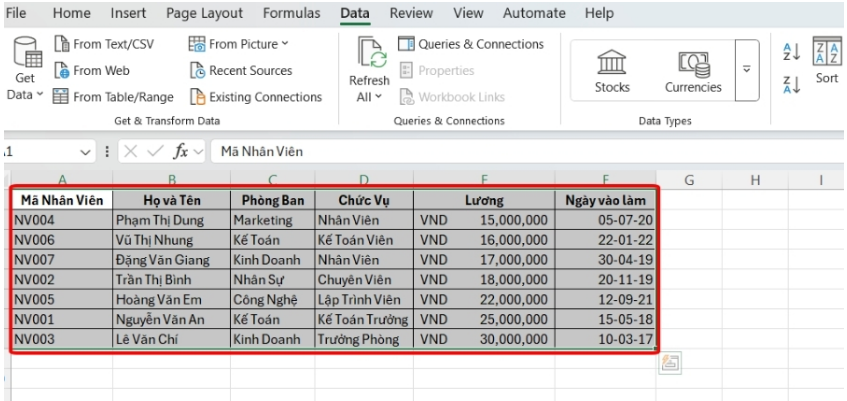Viewport: 847px width, 401px height.
Task: Click cell Đặng Văn Giang
Action: click(x=172, y=260)
